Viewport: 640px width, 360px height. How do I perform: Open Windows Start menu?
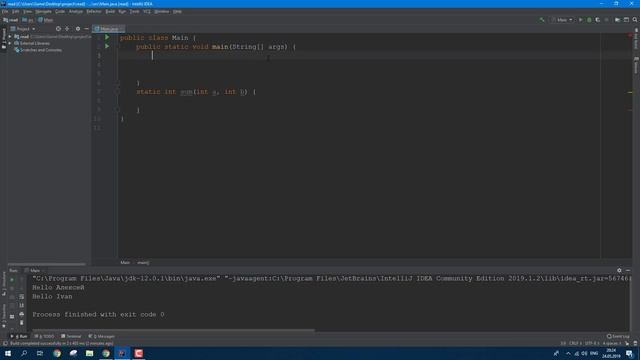[x=8, y=353]
